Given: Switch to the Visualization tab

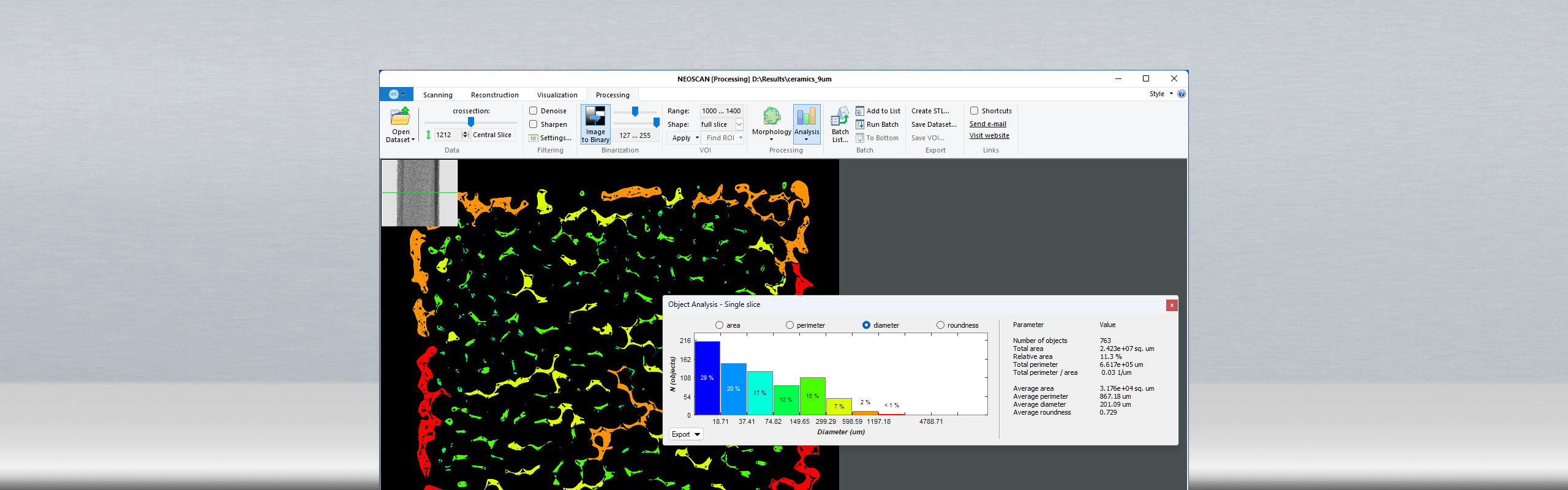Looking at the screenshot, I should coord(557,95).
